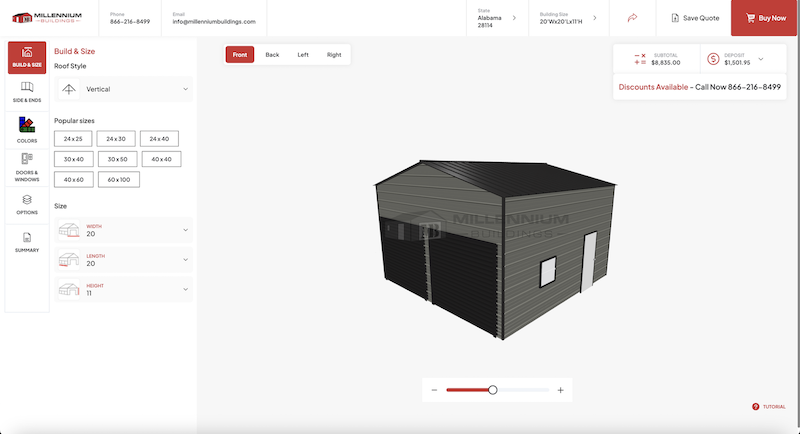
Task: Open the Colors section
Action: coord(27,129)
